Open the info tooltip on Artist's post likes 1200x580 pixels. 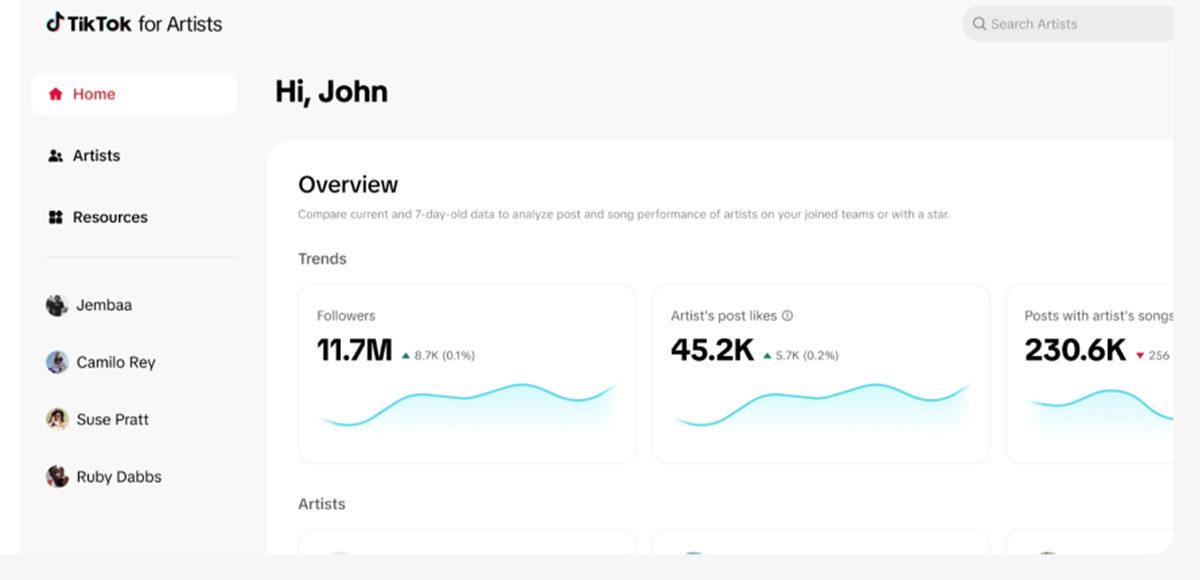click(x=787, y=315)
